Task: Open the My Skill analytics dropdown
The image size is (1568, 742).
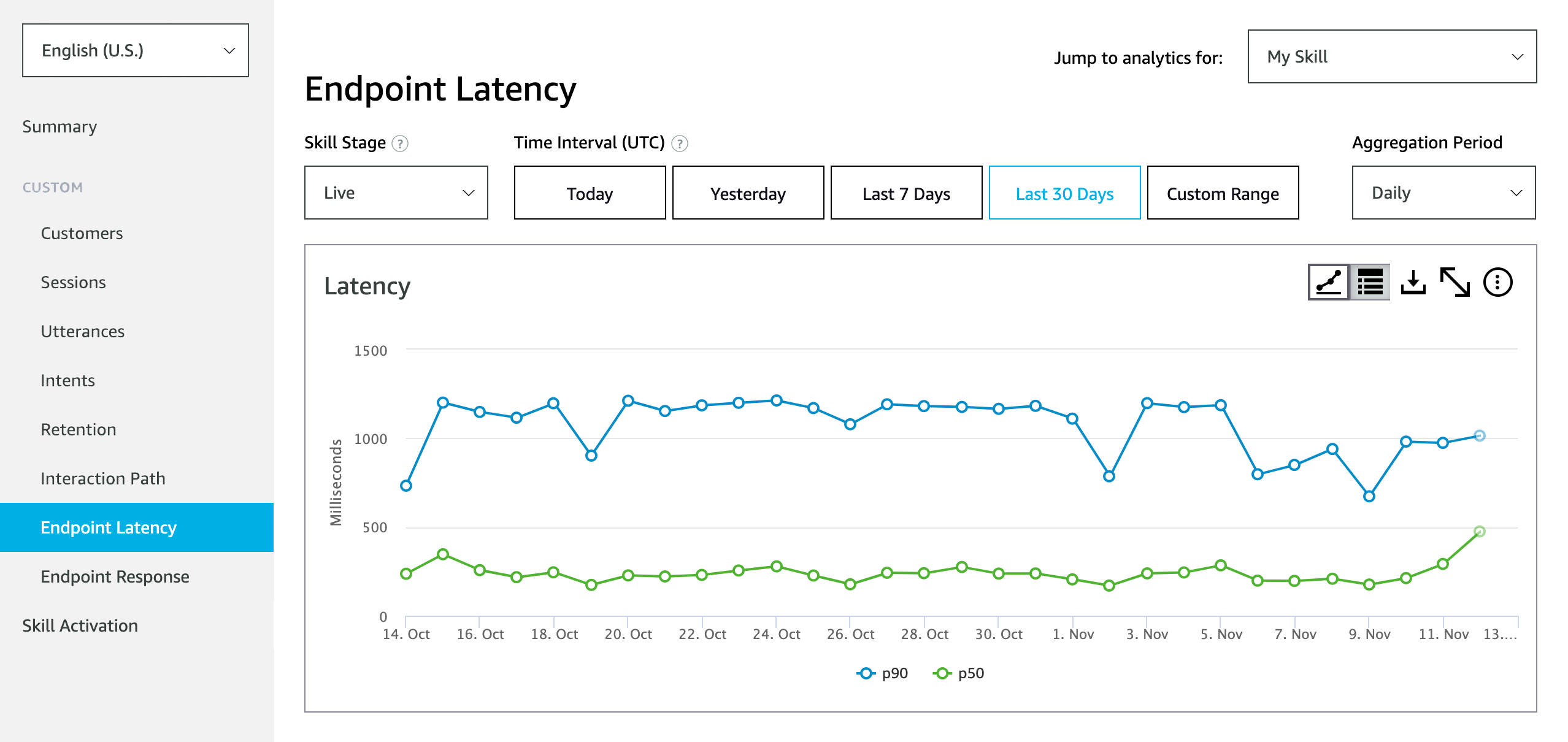Action: [x=1392, y=56]
